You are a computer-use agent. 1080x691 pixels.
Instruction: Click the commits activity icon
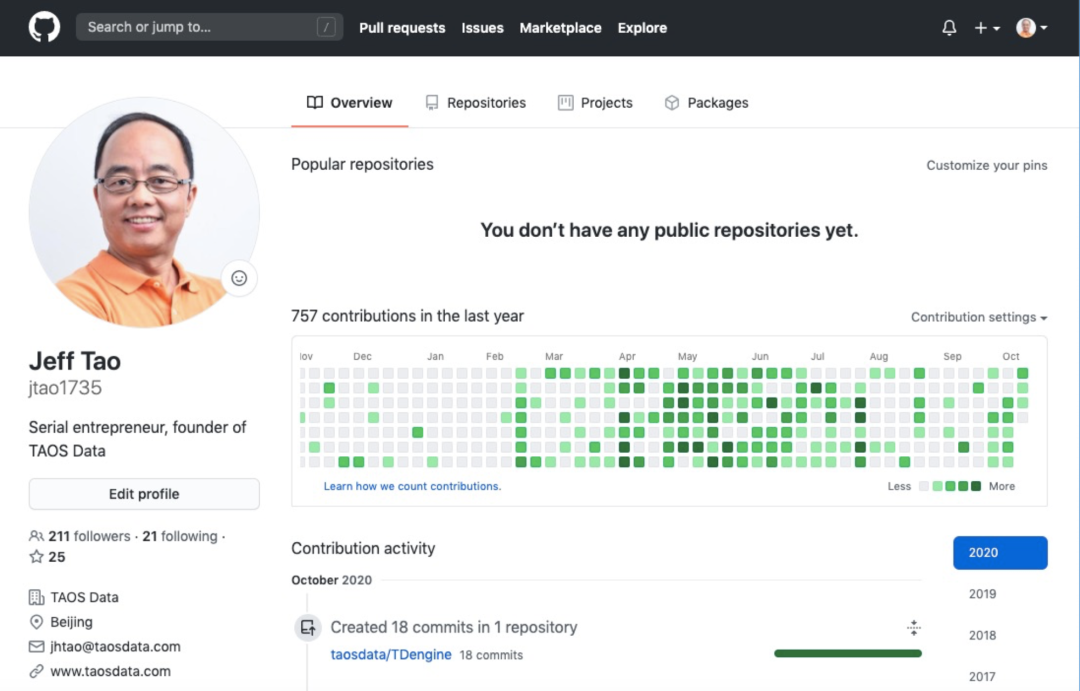pos(308,628)
